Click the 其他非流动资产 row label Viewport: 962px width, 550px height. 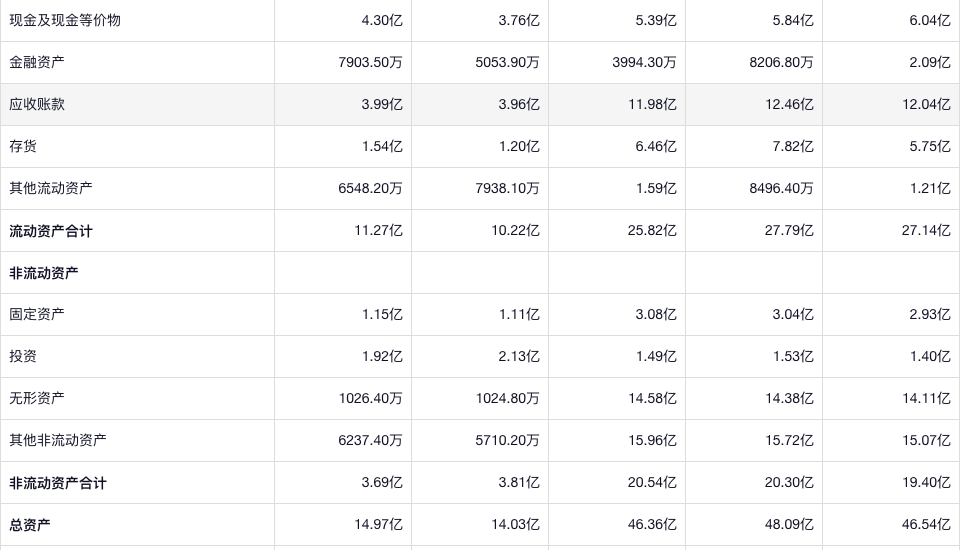[58, 440]
